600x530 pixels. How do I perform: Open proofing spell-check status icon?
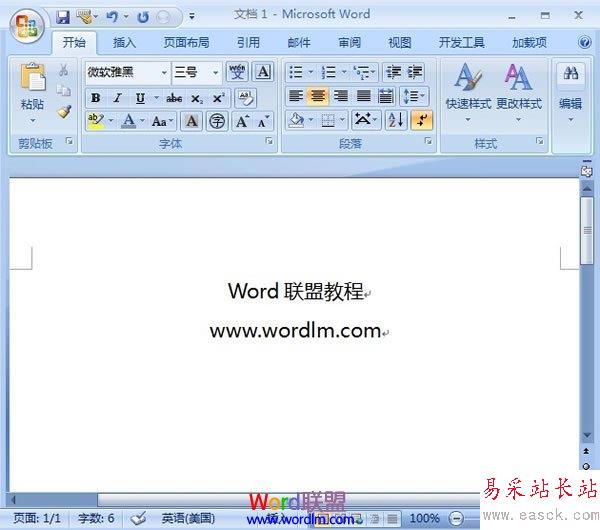[x=138, y=518]
